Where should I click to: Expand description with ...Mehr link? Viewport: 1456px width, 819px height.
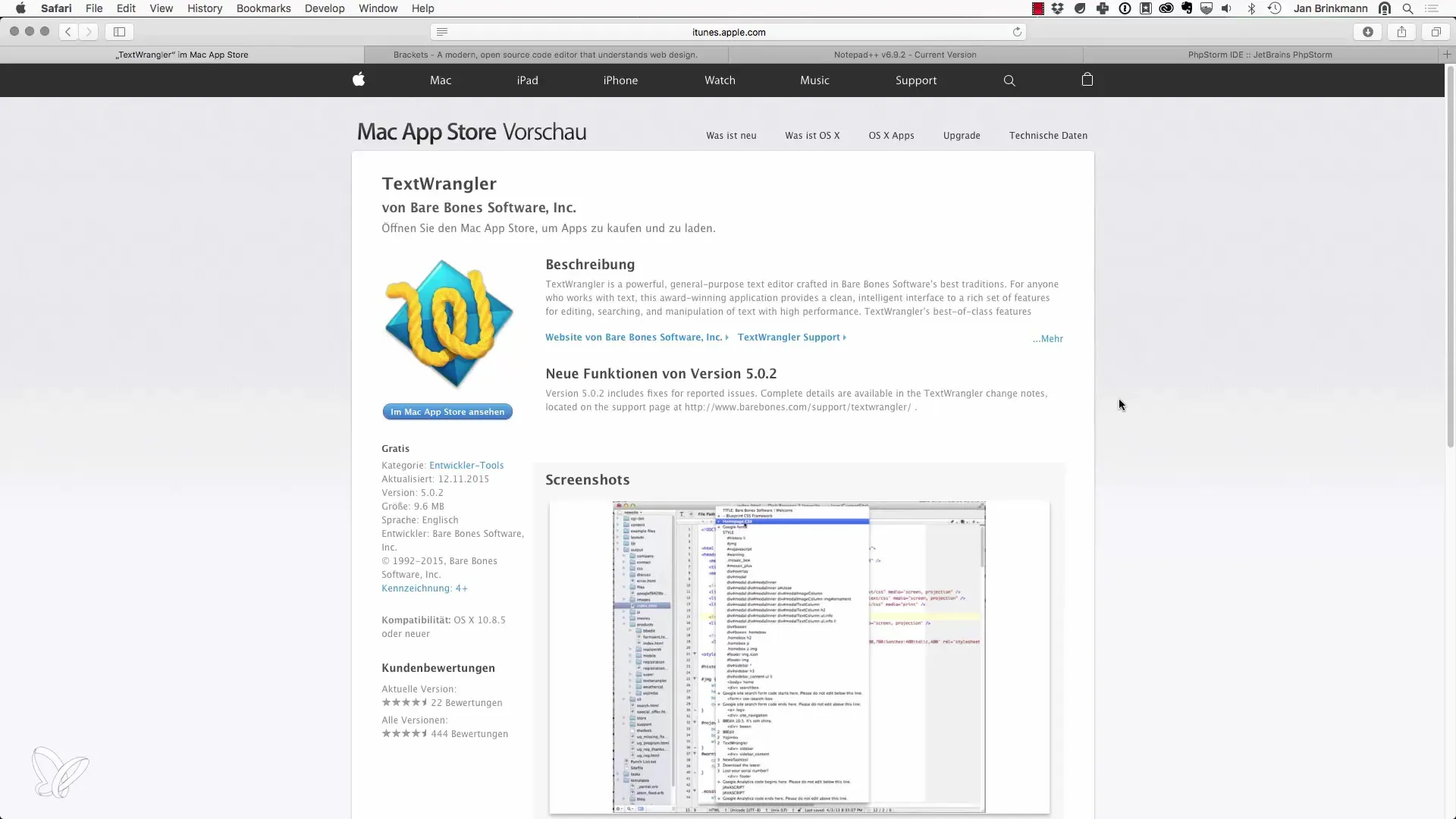[1048, 339]
